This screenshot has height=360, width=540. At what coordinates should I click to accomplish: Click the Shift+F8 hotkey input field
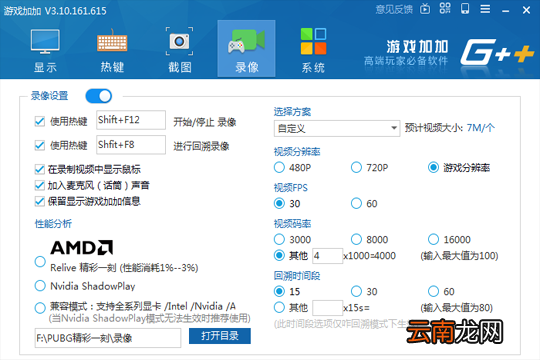pyautogui.click(x=131, y=145)
